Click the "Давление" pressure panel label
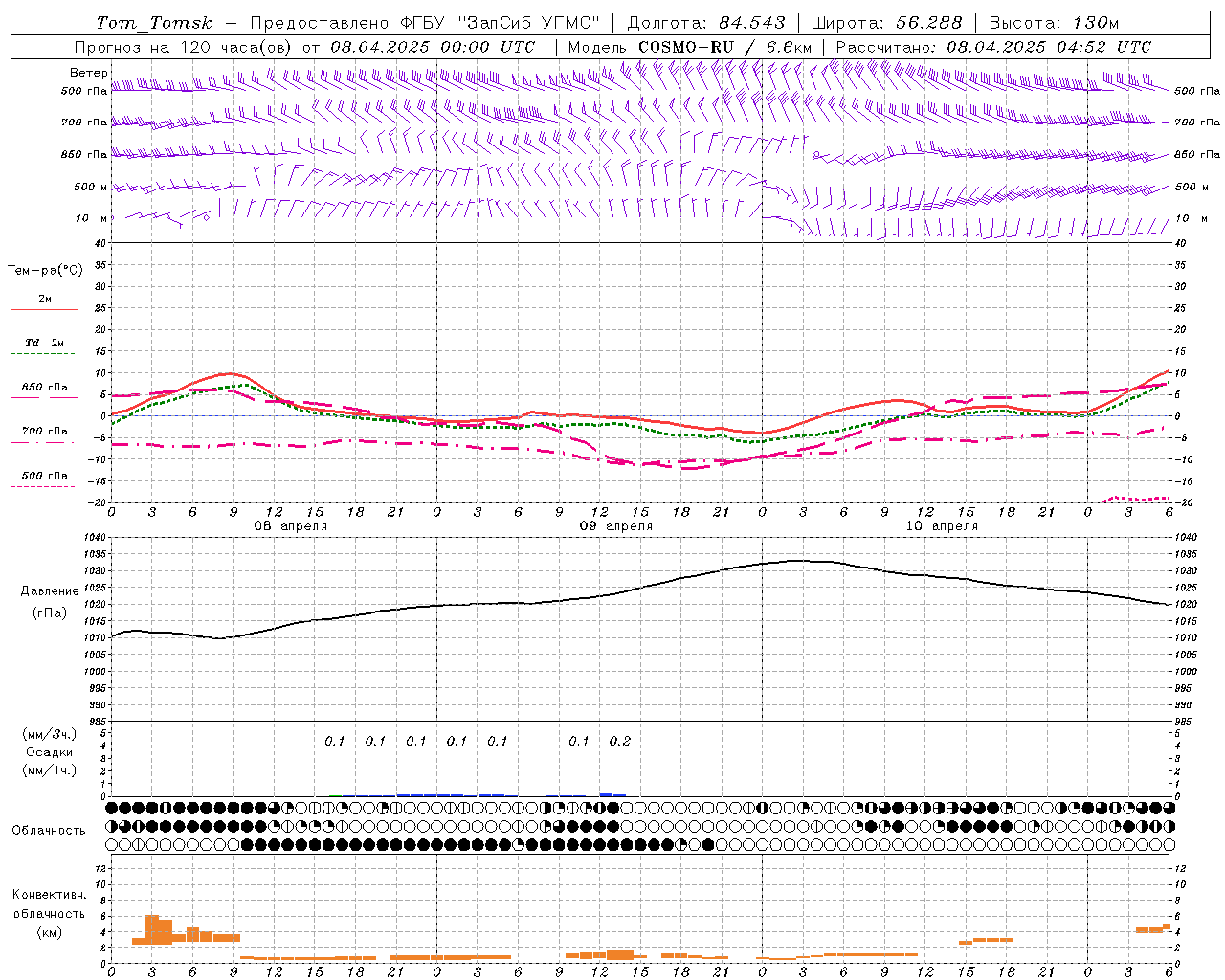The height and width of the screenshot is (980, 1225). click(50, 590)
